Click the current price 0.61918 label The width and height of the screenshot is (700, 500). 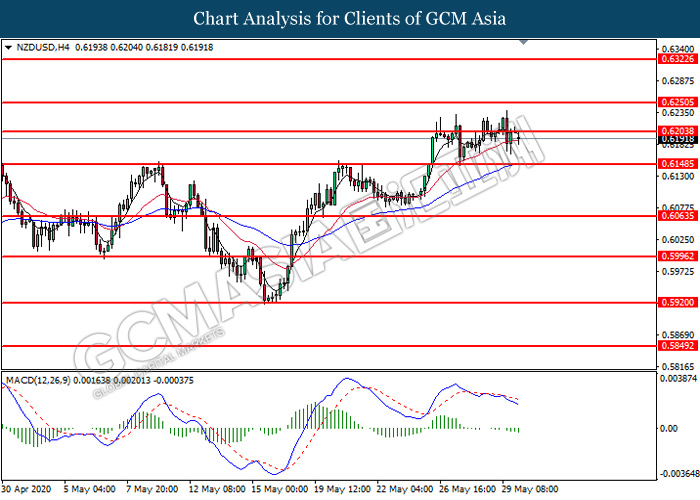(677, 139)
